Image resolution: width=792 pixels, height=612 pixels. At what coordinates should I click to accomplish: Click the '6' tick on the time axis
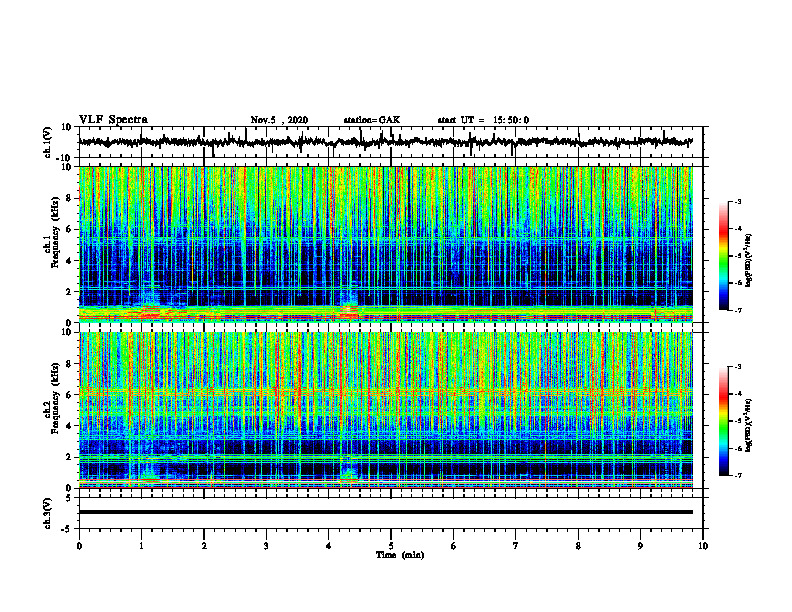point(454,546)
